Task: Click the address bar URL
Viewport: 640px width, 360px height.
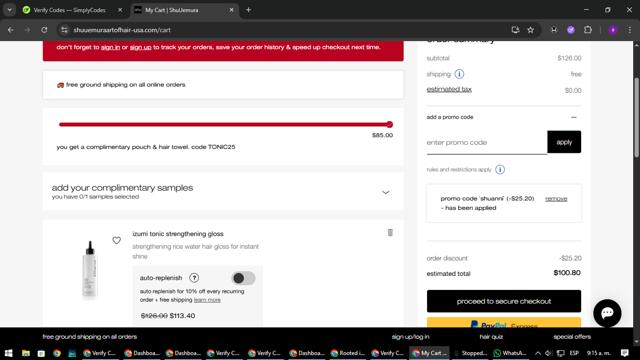Action: (122, 30)
